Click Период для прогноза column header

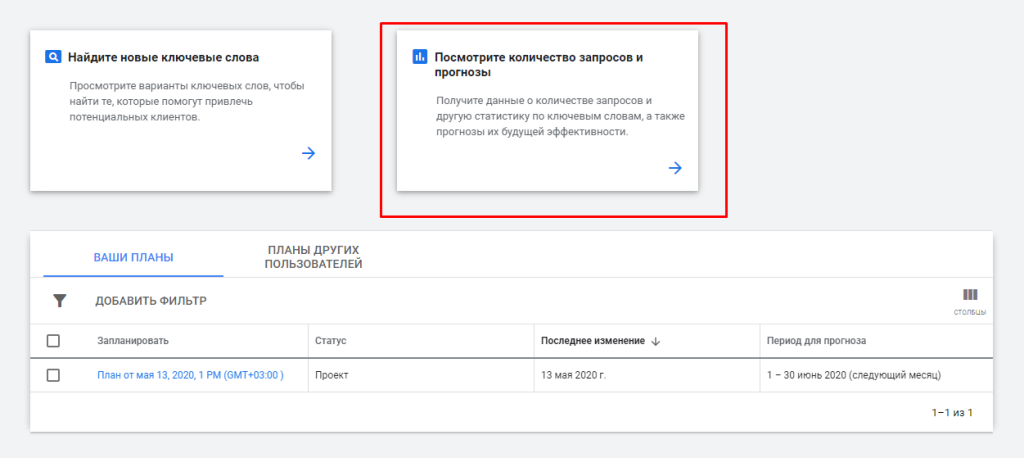816,342
